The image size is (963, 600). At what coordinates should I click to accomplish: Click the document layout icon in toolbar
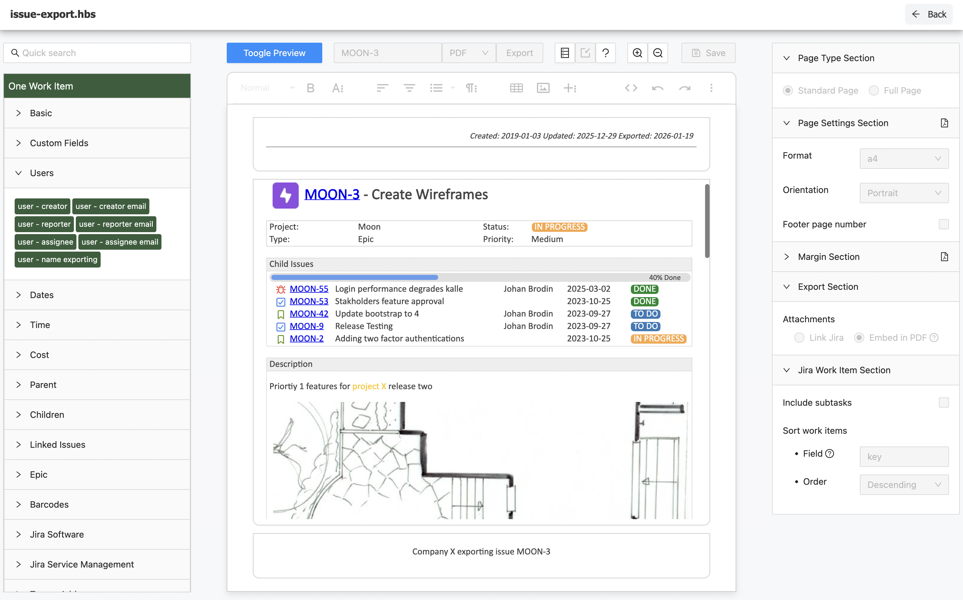pos(564,53)
